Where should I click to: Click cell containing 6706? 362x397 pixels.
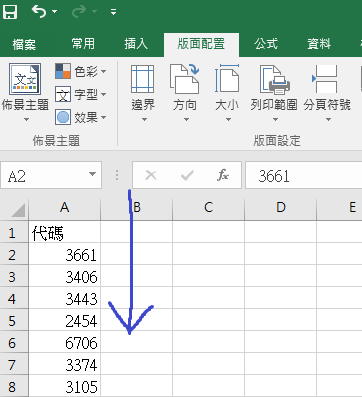pyautogui.click(x=65, y=342)
